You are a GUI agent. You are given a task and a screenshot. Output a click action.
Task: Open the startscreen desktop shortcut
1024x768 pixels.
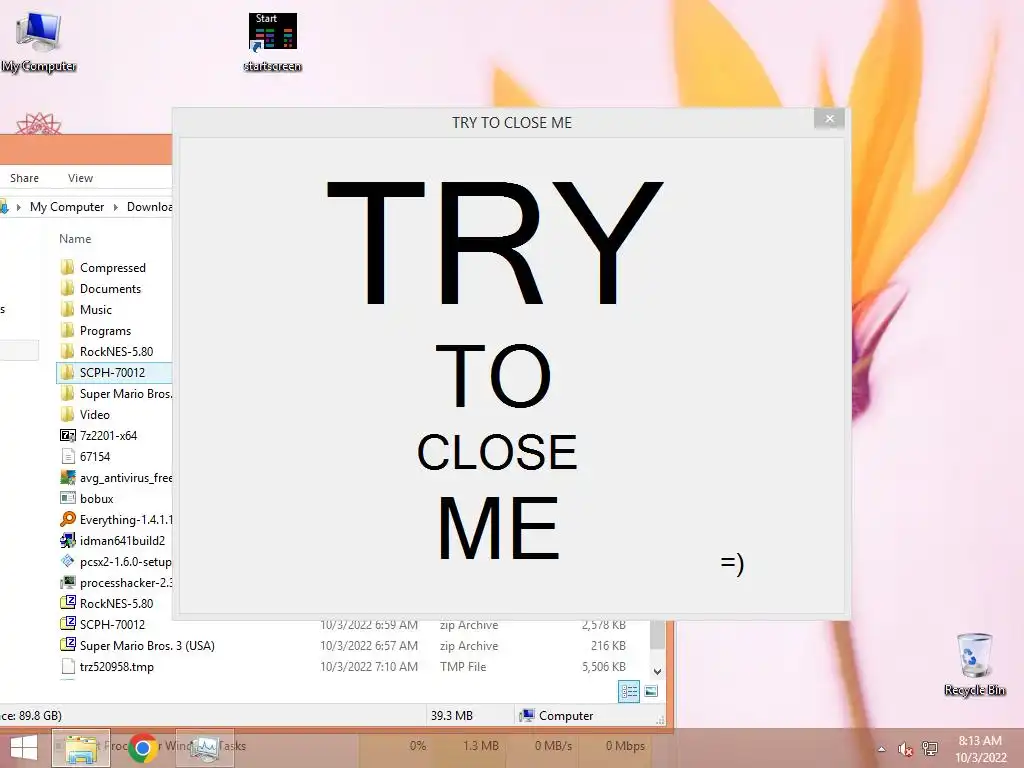pyautogui.click(x=272, y=40)
